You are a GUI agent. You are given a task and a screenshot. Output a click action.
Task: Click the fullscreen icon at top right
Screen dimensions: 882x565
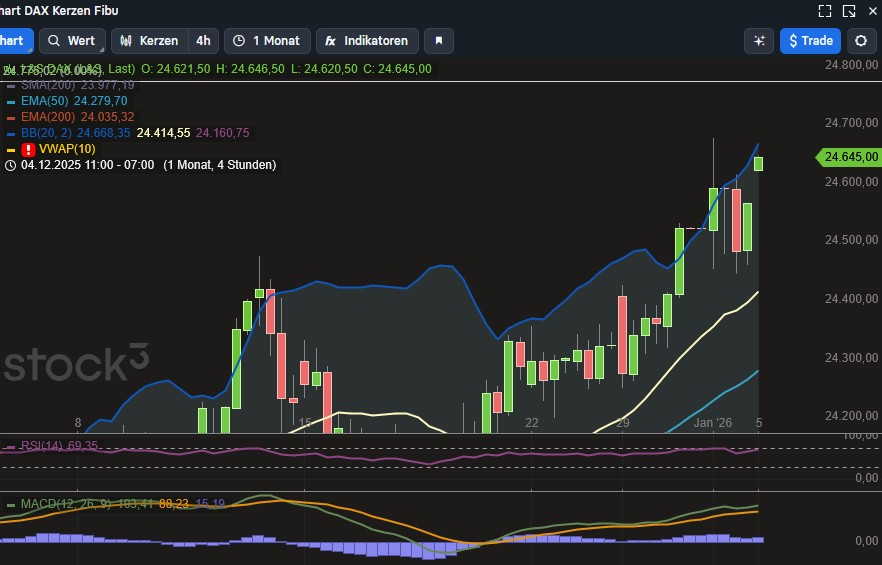pyautogui.click(x=825, y=11)
